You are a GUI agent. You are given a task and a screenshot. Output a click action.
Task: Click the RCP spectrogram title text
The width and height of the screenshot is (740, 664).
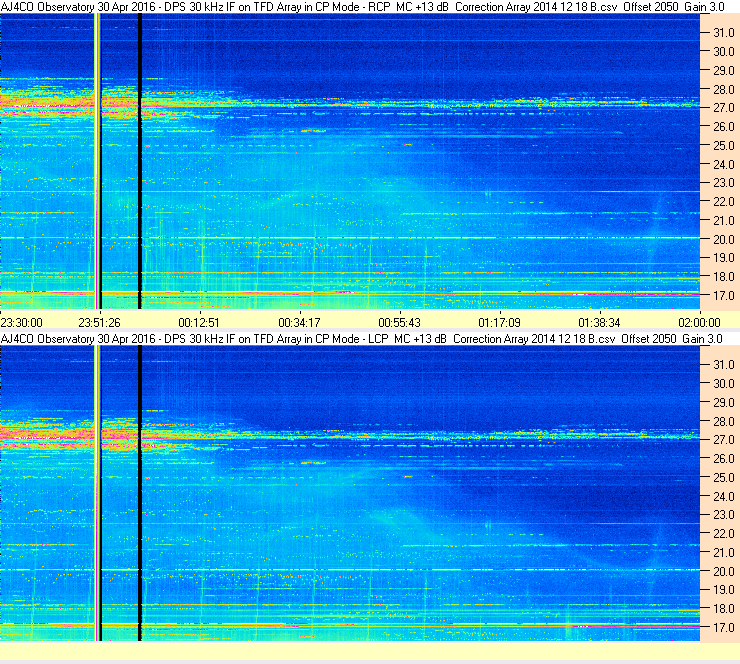pyautogui.click(x=362, y=7)
